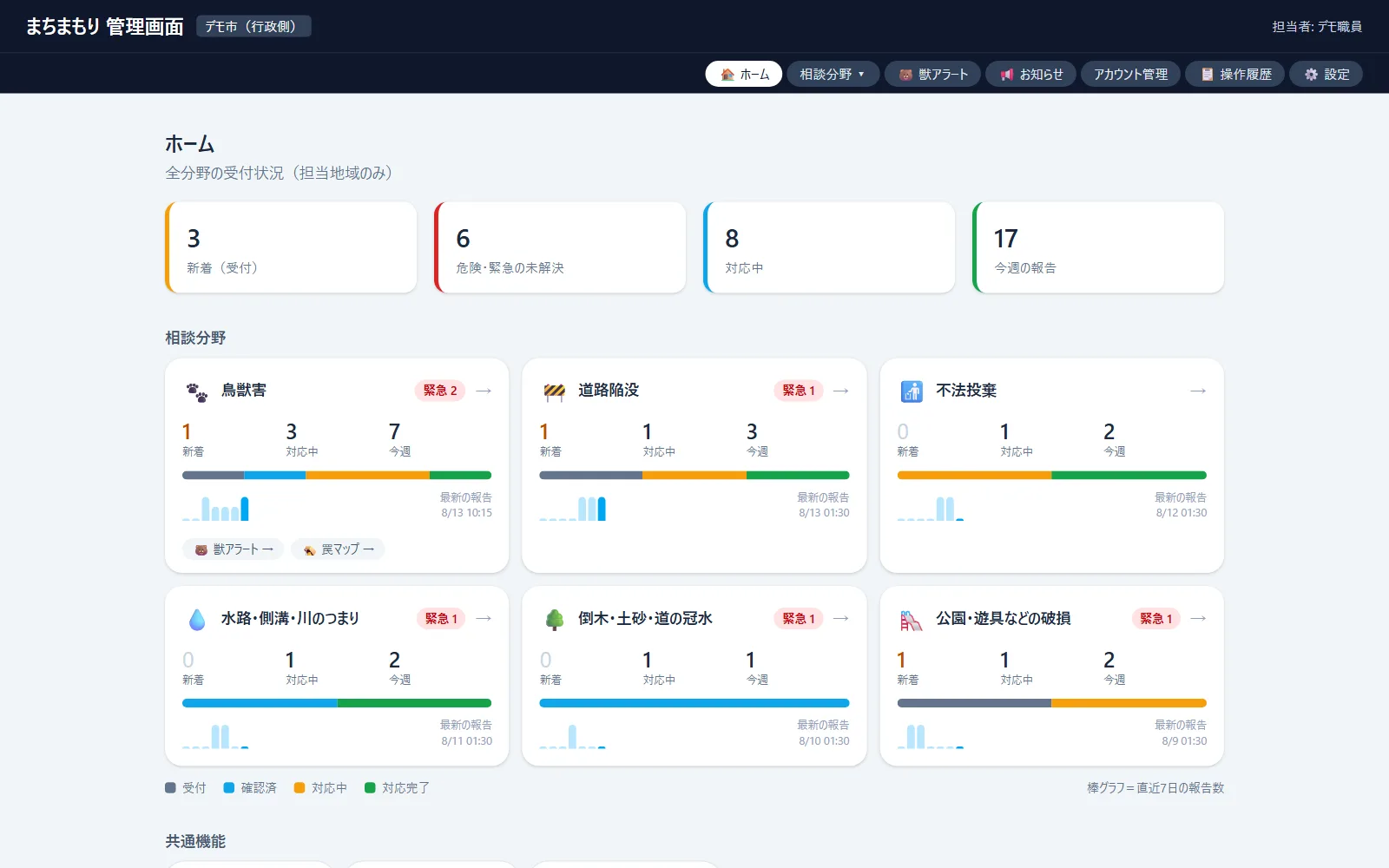Click the 対応完了 green legend swatch
The image size is (1389, 868).
370,788
